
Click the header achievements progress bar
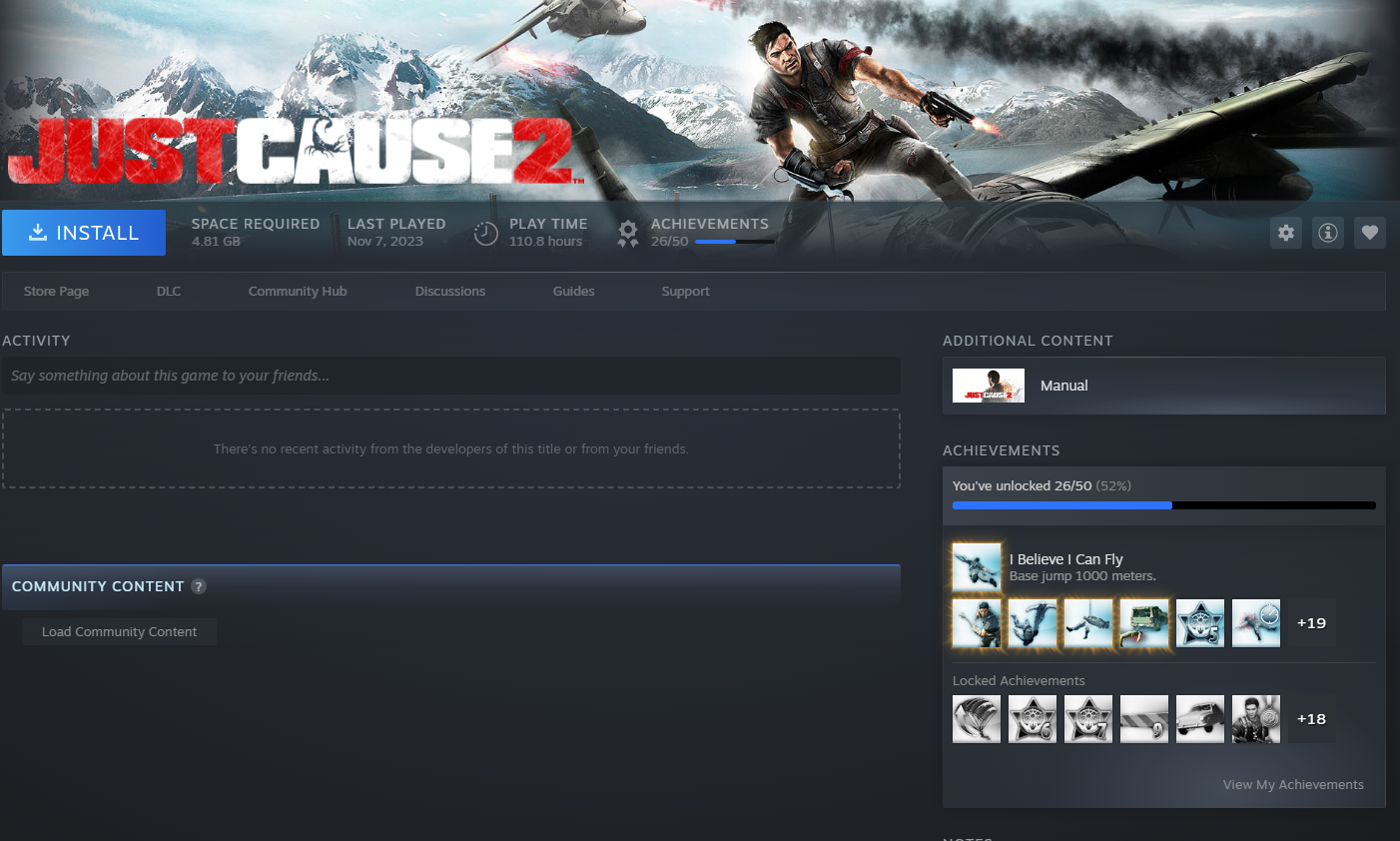735,242
